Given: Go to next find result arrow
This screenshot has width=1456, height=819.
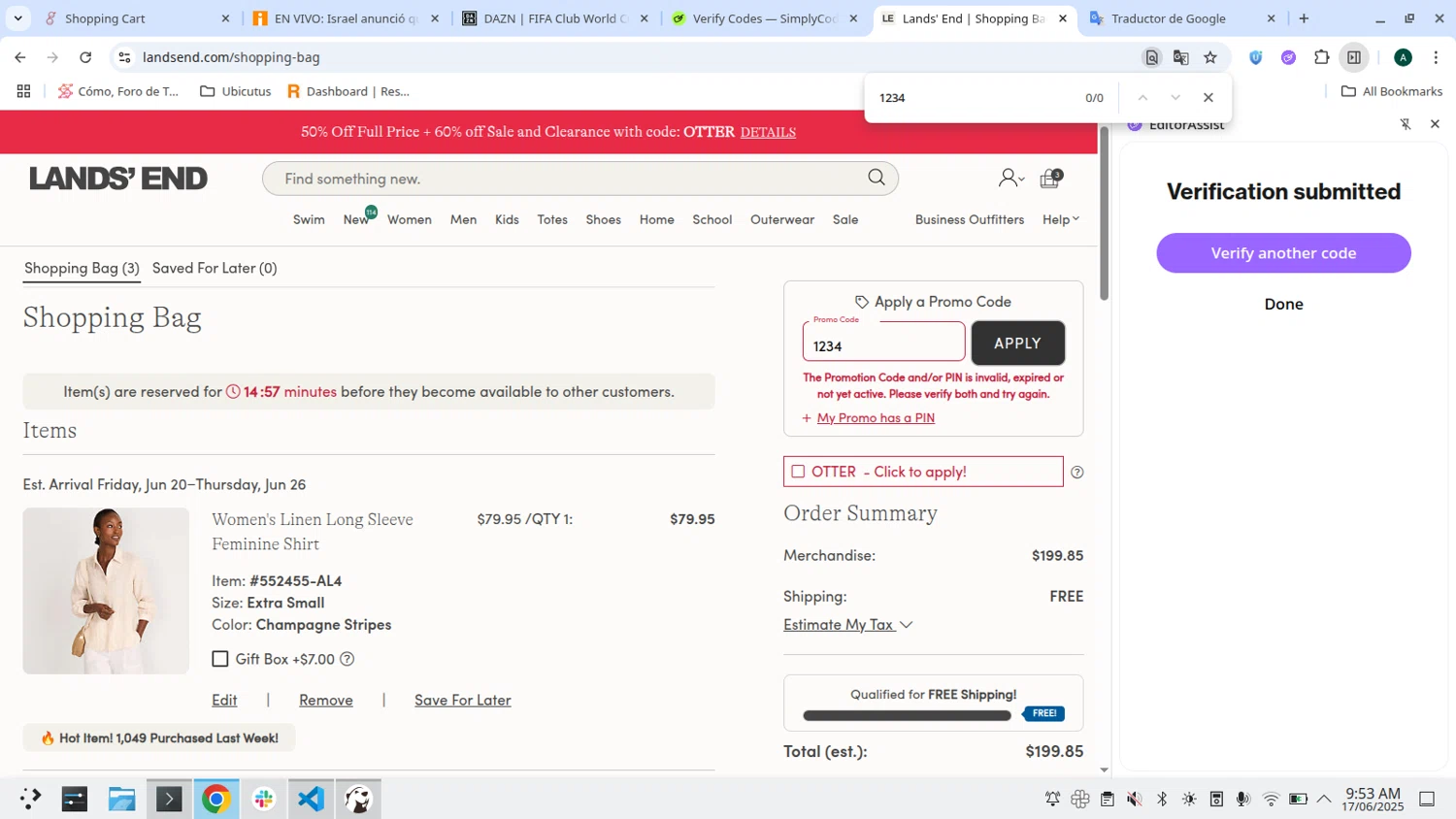Looking at the screenshot, I should coord(1175,98).
